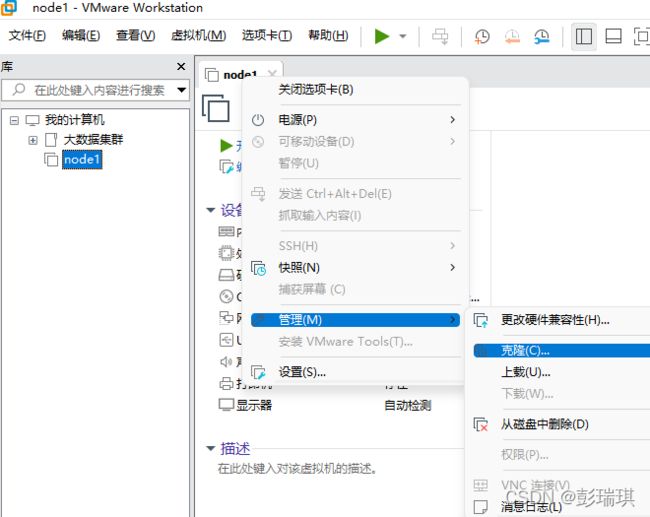Open the library search dropdown arrow
650x517 pixels.
(182, 90)
